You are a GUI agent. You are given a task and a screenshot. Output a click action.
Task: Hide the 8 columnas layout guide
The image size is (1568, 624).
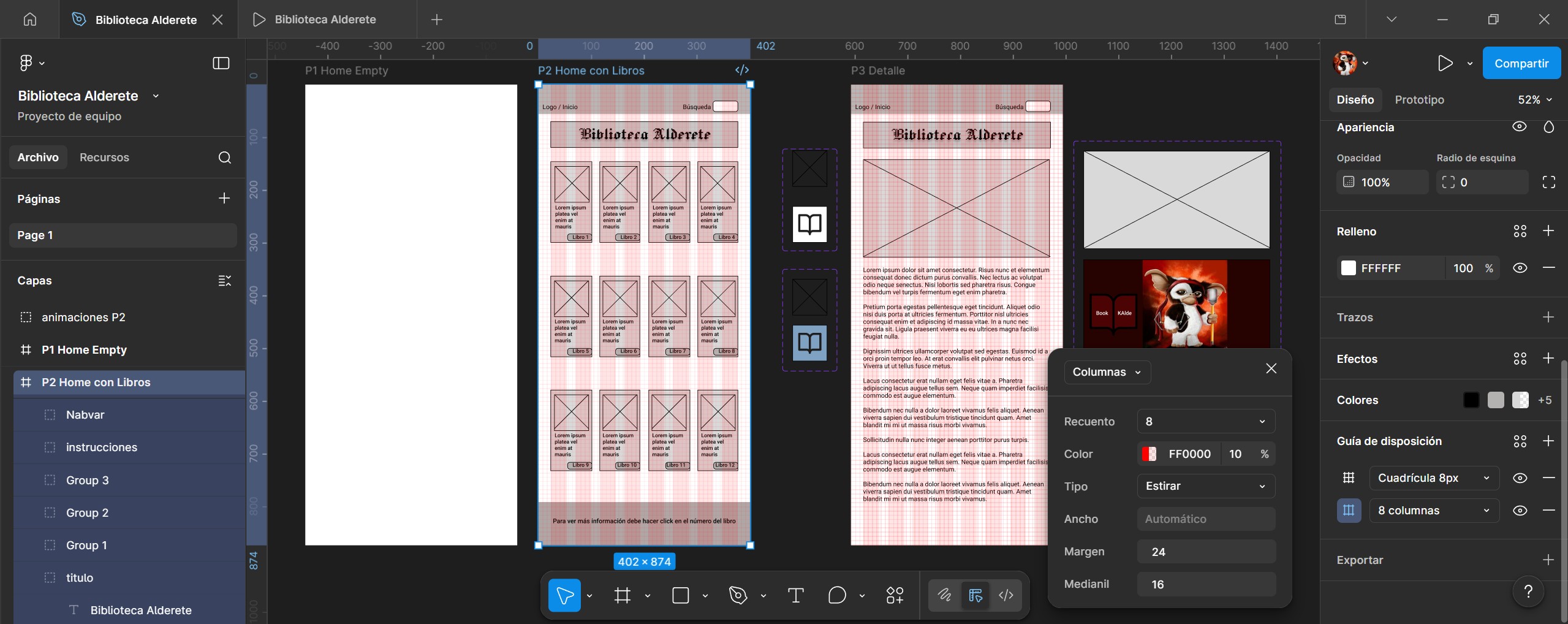point(1520,511)
